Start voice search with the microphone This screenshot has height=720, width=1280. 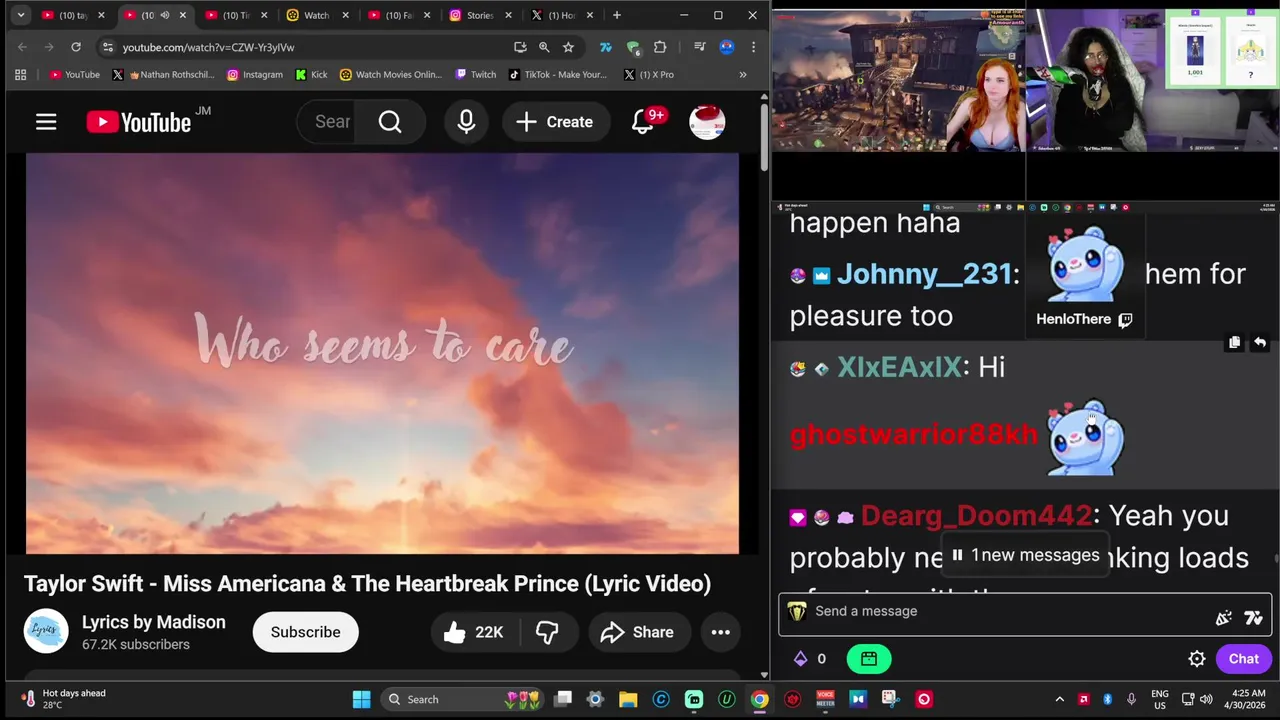point(466,122)
